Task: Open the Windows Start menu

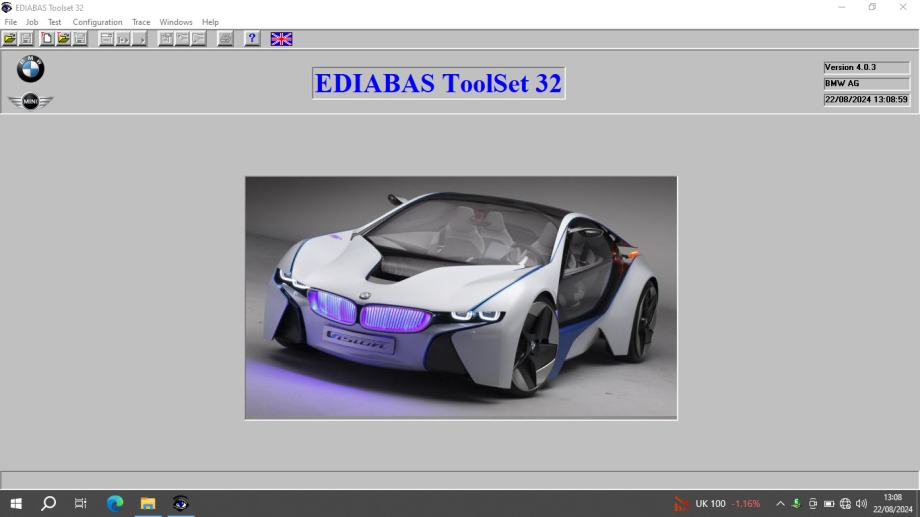Action: click(x=16, y=504)
